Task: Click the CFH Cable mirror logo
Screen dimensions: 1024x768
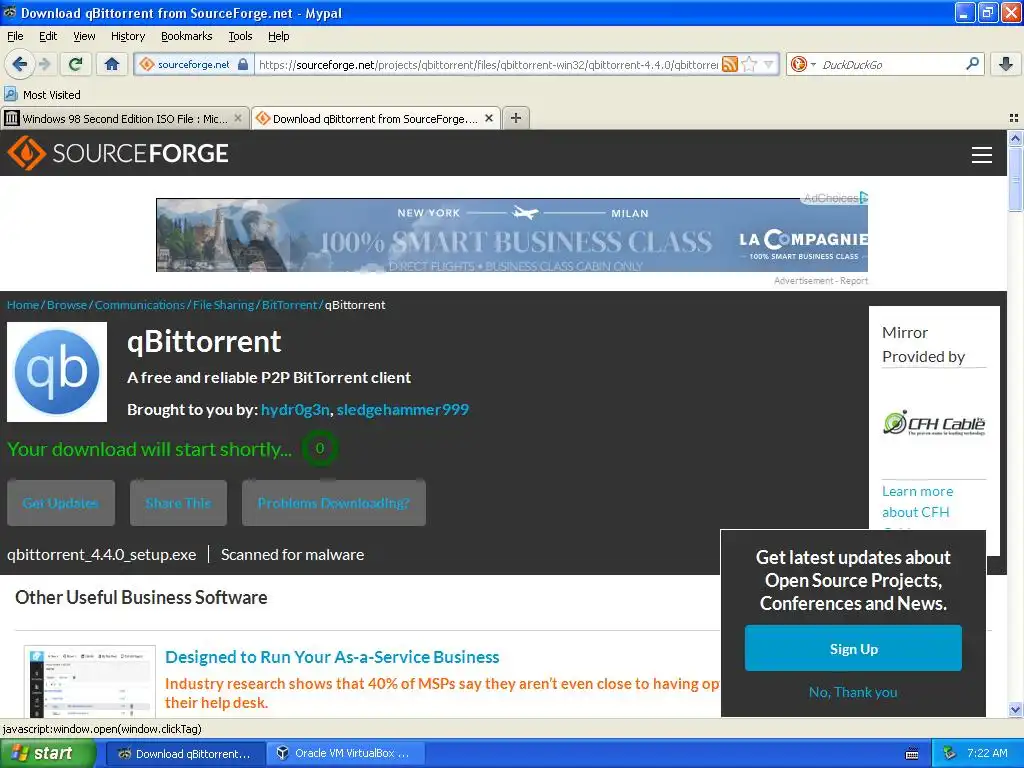Action: click(x=934, y=423)
